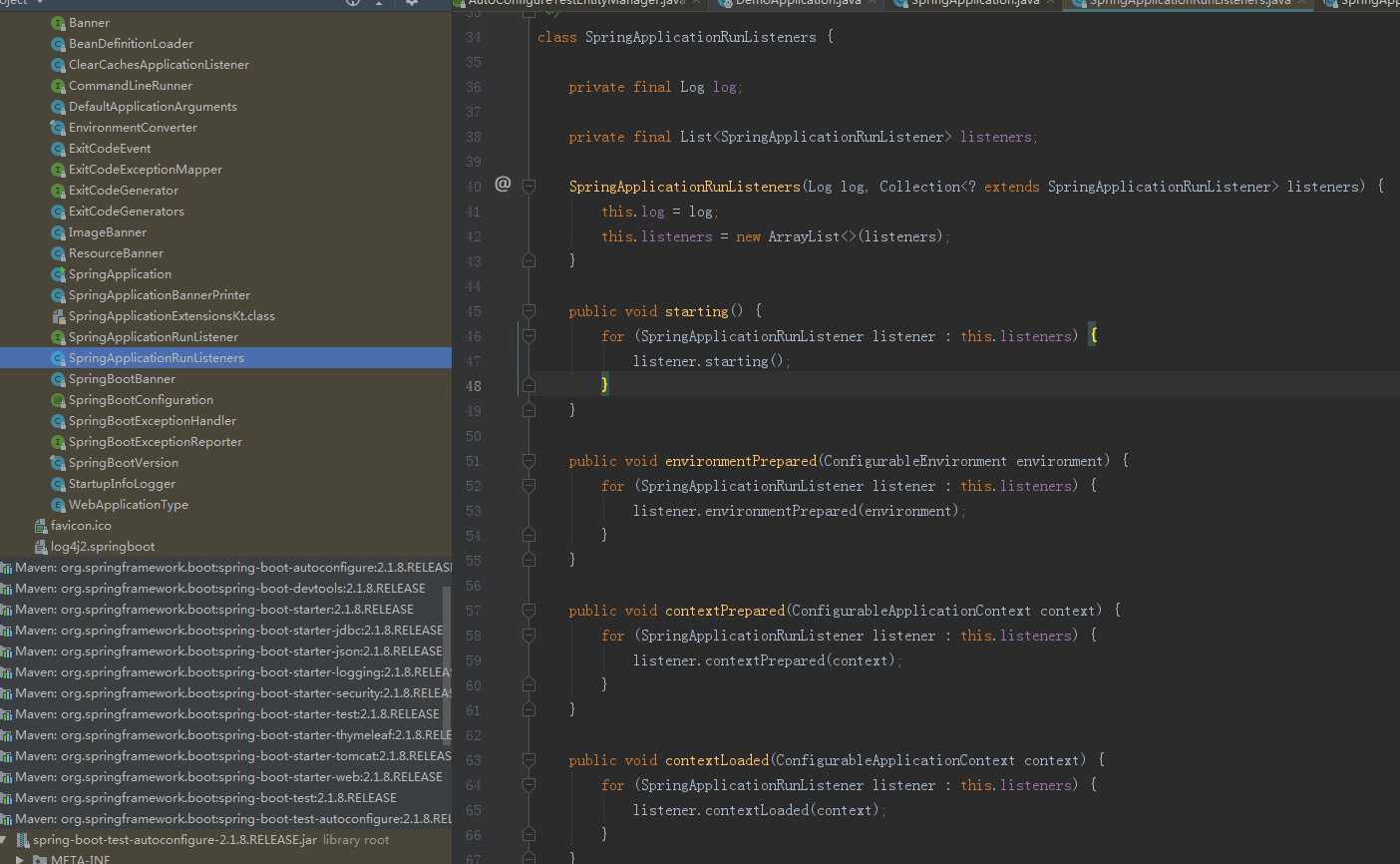This screenshot has width=1400, height=864.
Task: Click the ClearCachesApplicationListener class icon
Action: click(x=59, y=65)
